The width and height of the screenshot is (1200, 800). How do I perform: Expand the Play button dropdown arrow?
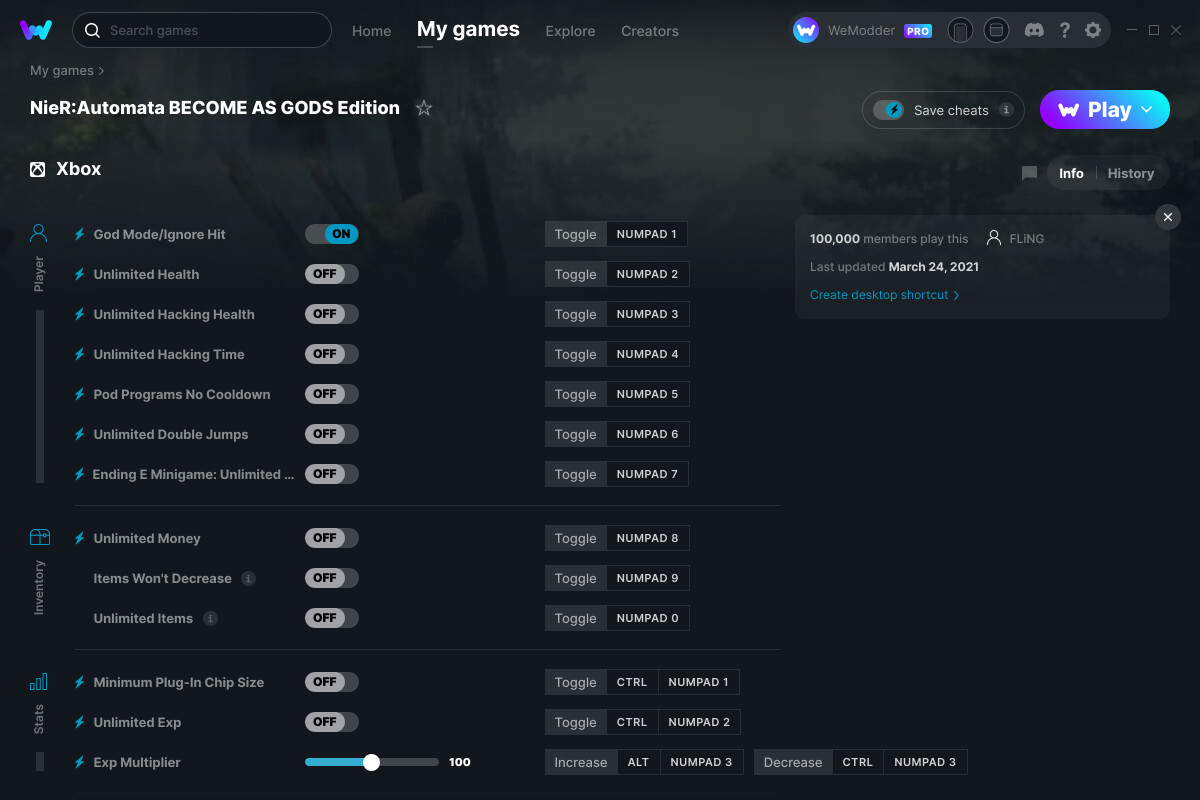[x=1147, y=110]
